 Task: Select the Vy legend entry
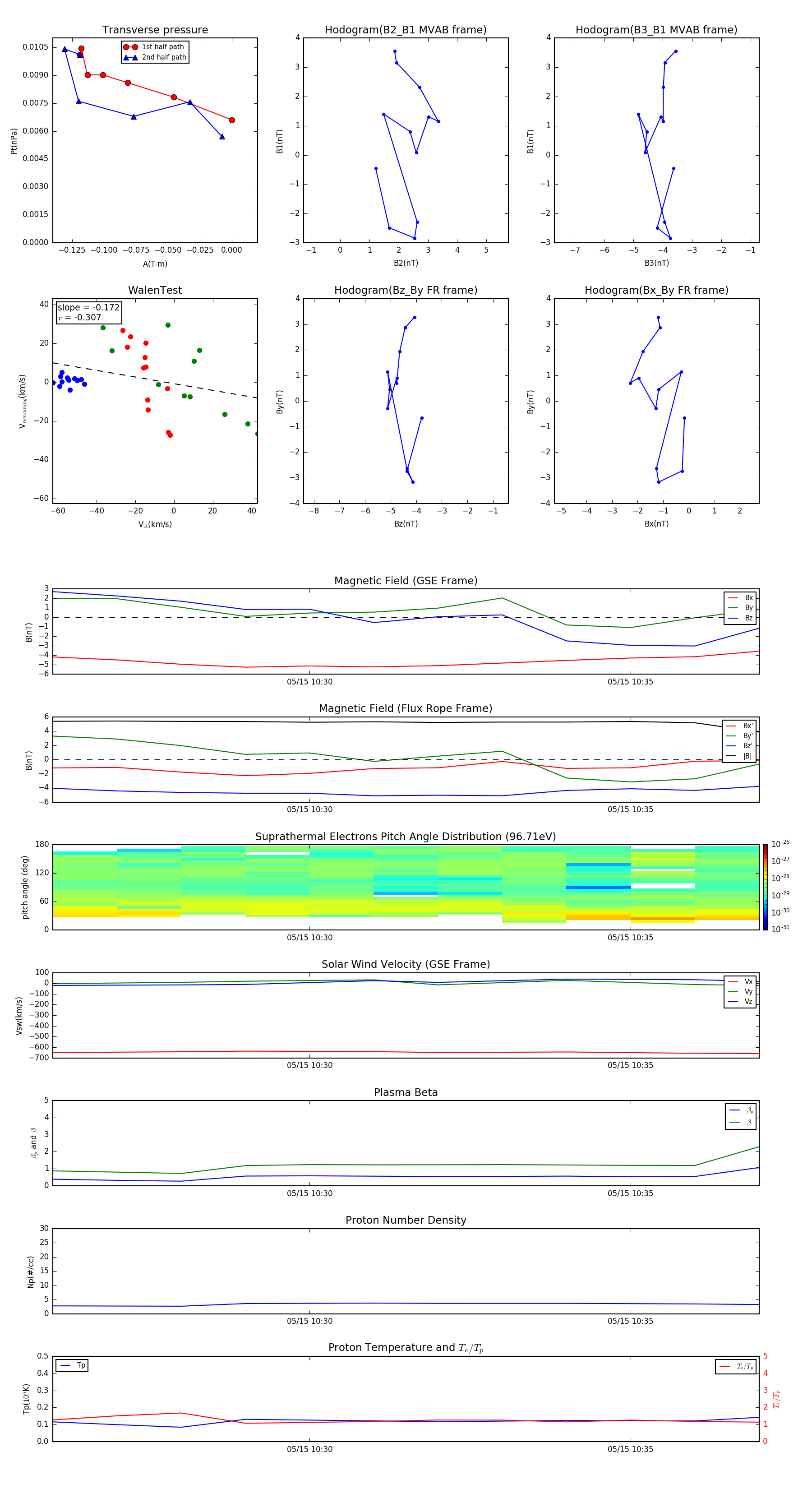740,992
